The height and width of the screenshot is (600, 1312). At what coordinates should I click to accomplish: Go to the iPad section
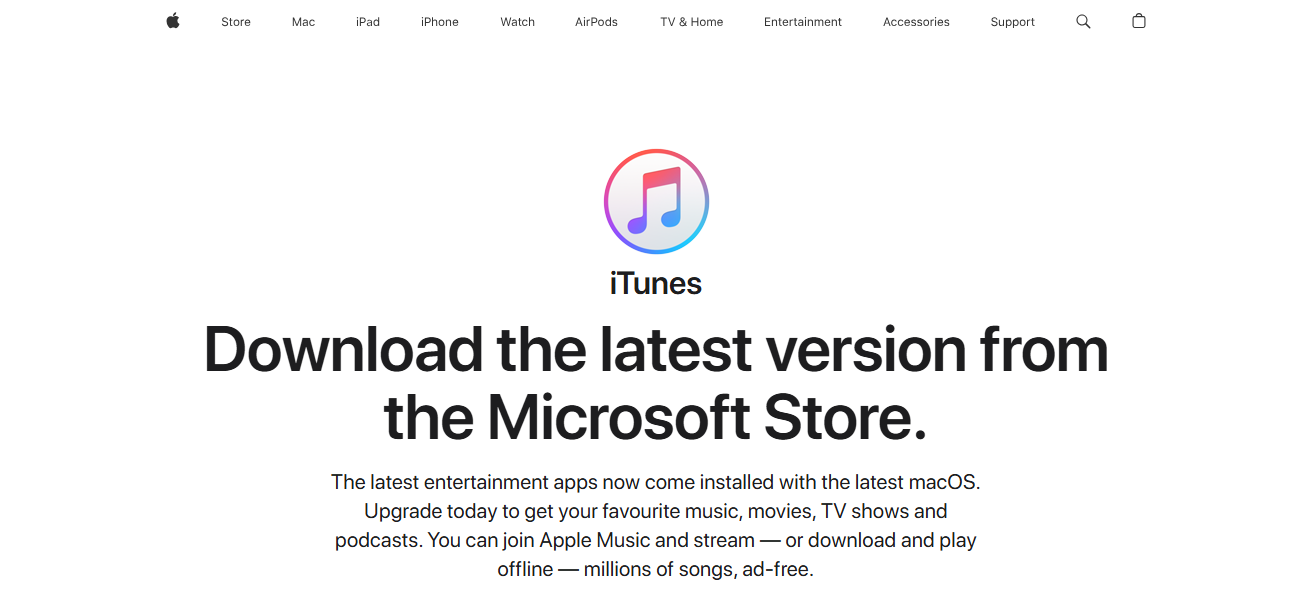pyautogui.click(x=368, y=22)
